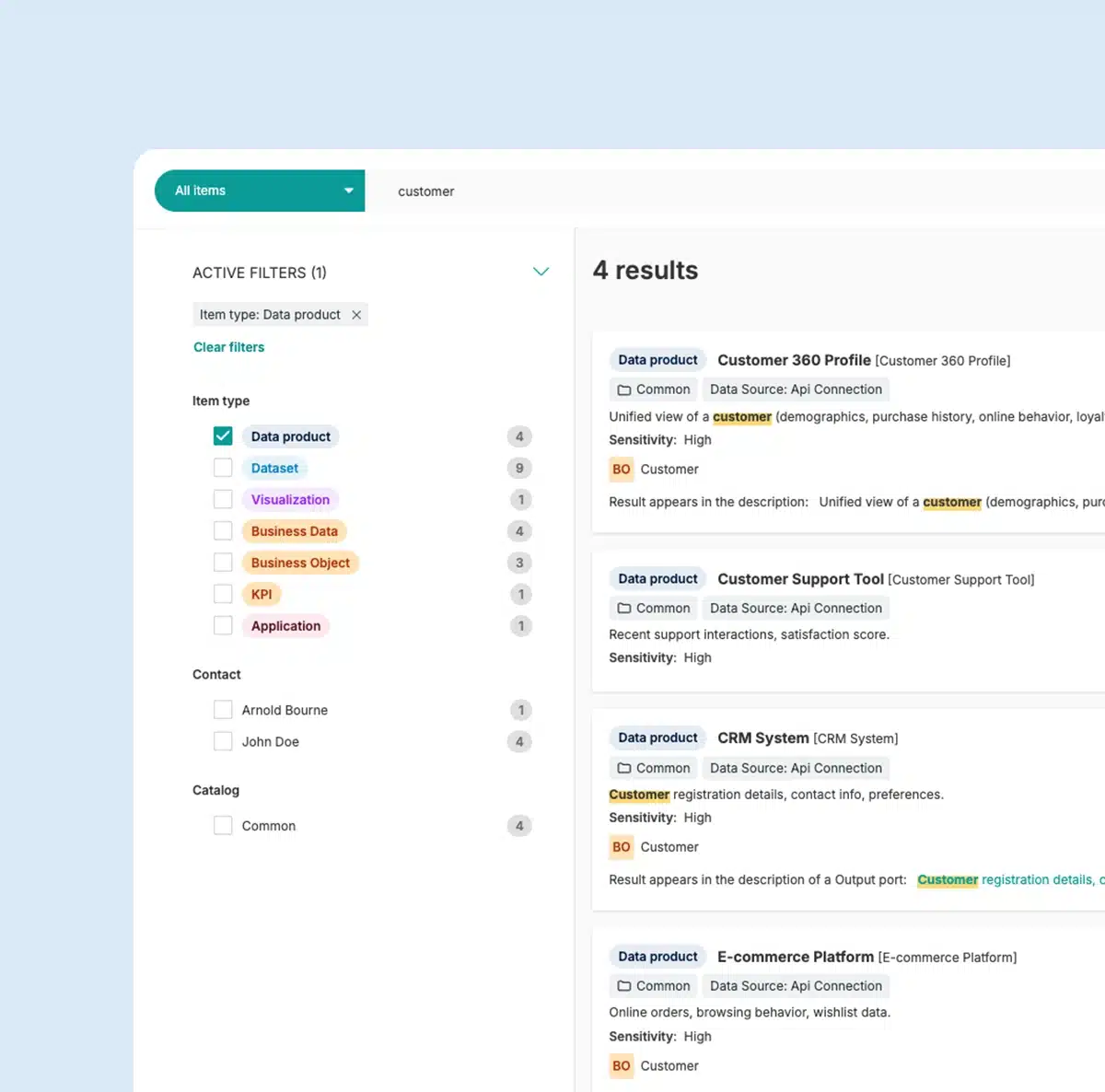
Task: Remove the Item type: Data product filter chip
Action: point(356,314)
